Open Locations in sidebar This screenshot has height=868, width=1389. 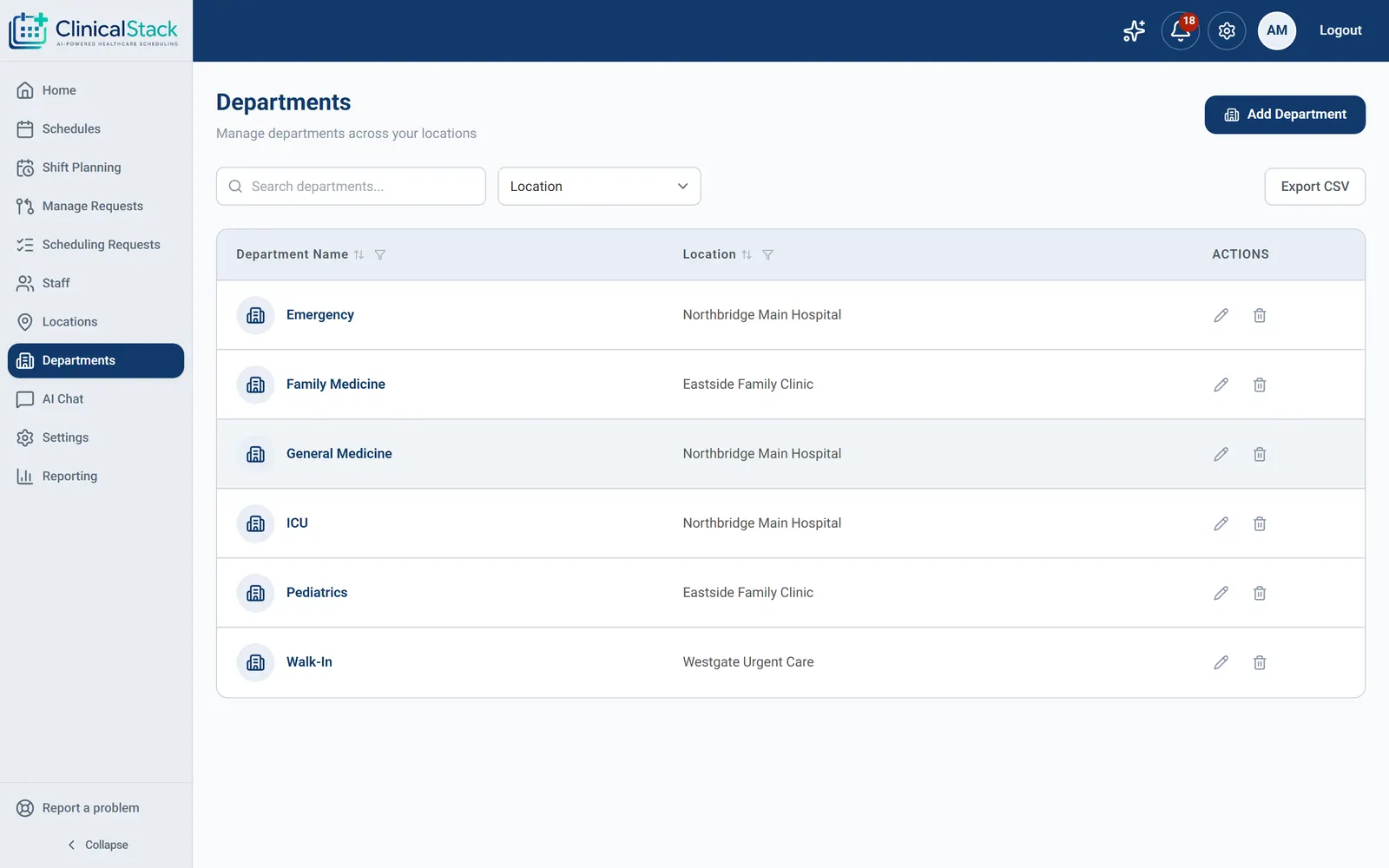pos(95,322)
